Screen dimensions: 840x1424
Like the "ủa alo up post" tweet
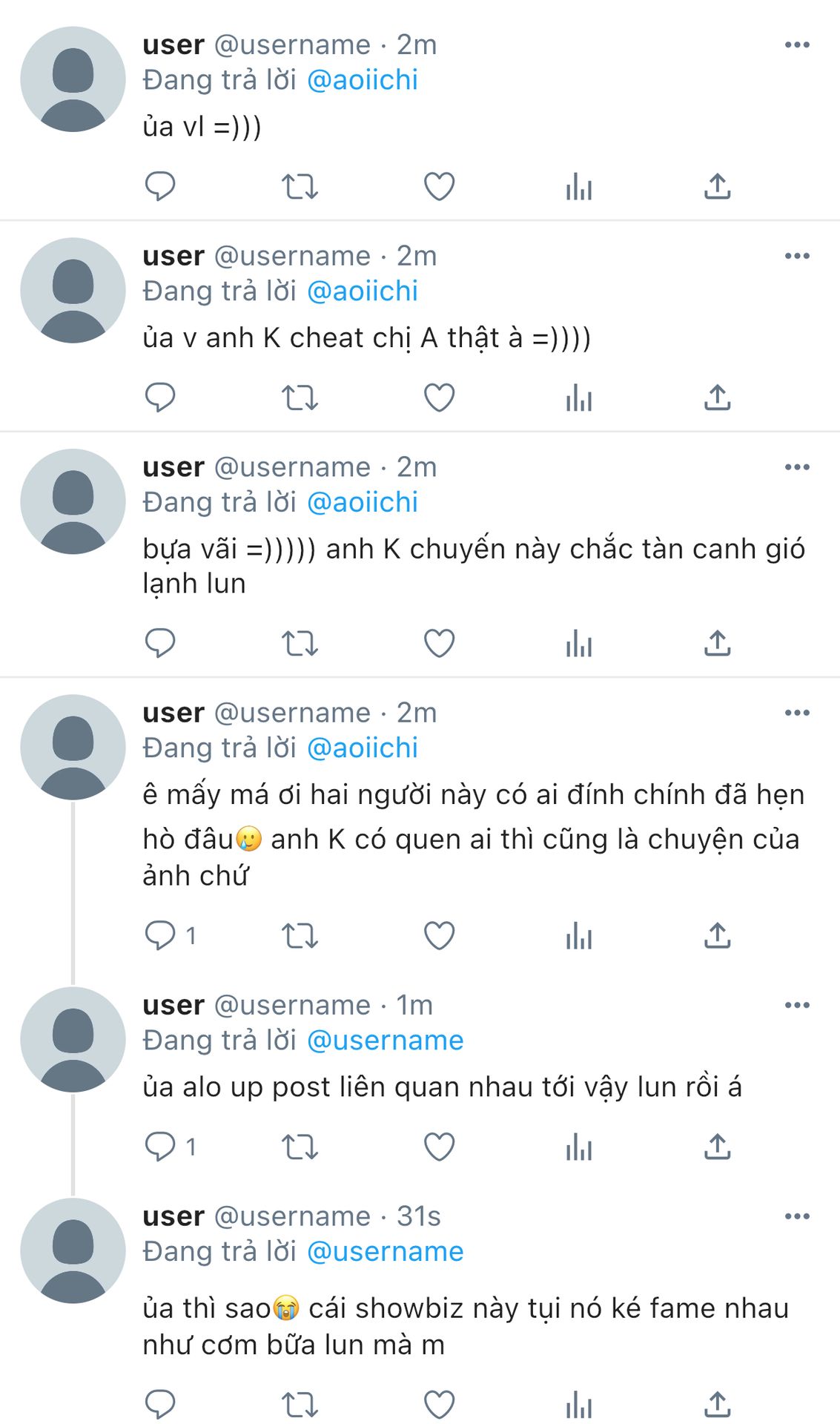click(439, 1147)
